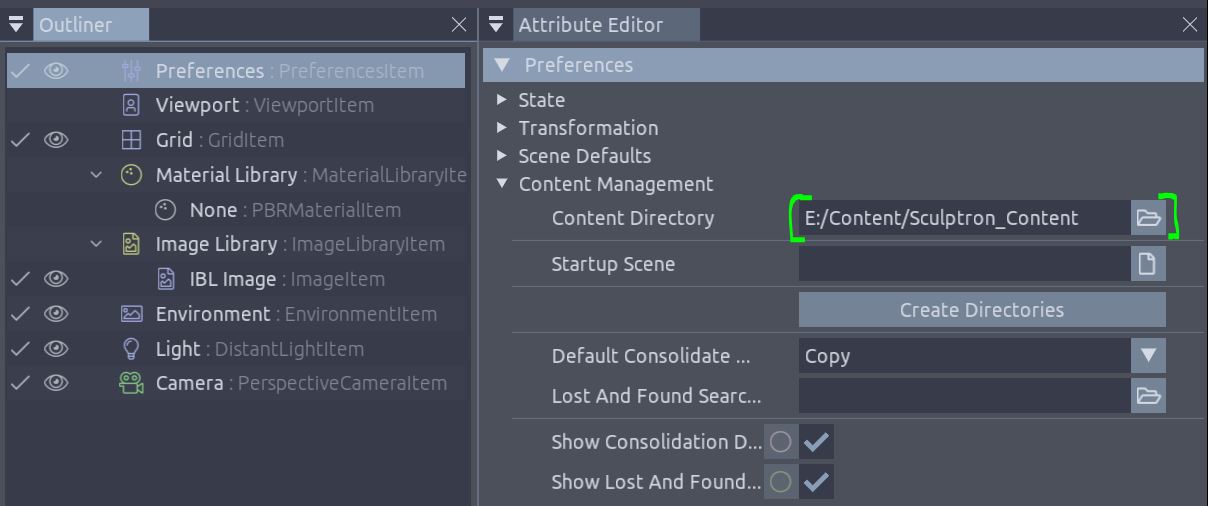Click the Grid item icon
The width and height of the screenshot is (1208, 506).
[x=131, y=140]
